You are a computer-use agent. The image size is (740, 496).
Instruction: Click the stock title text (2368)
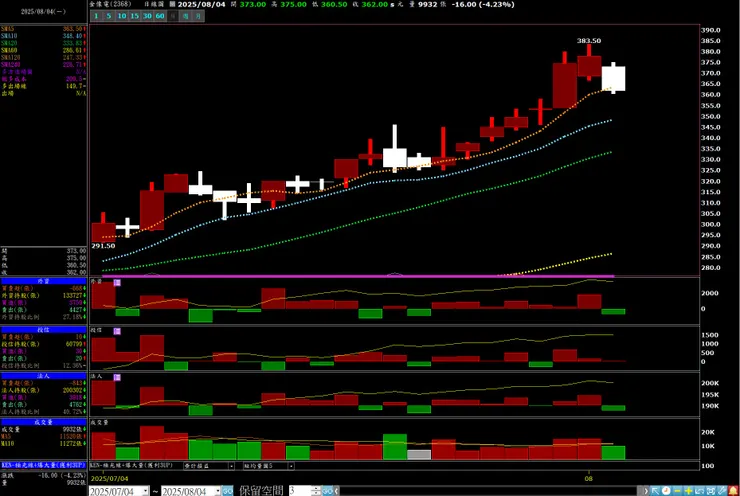click(x=110, y=4)
